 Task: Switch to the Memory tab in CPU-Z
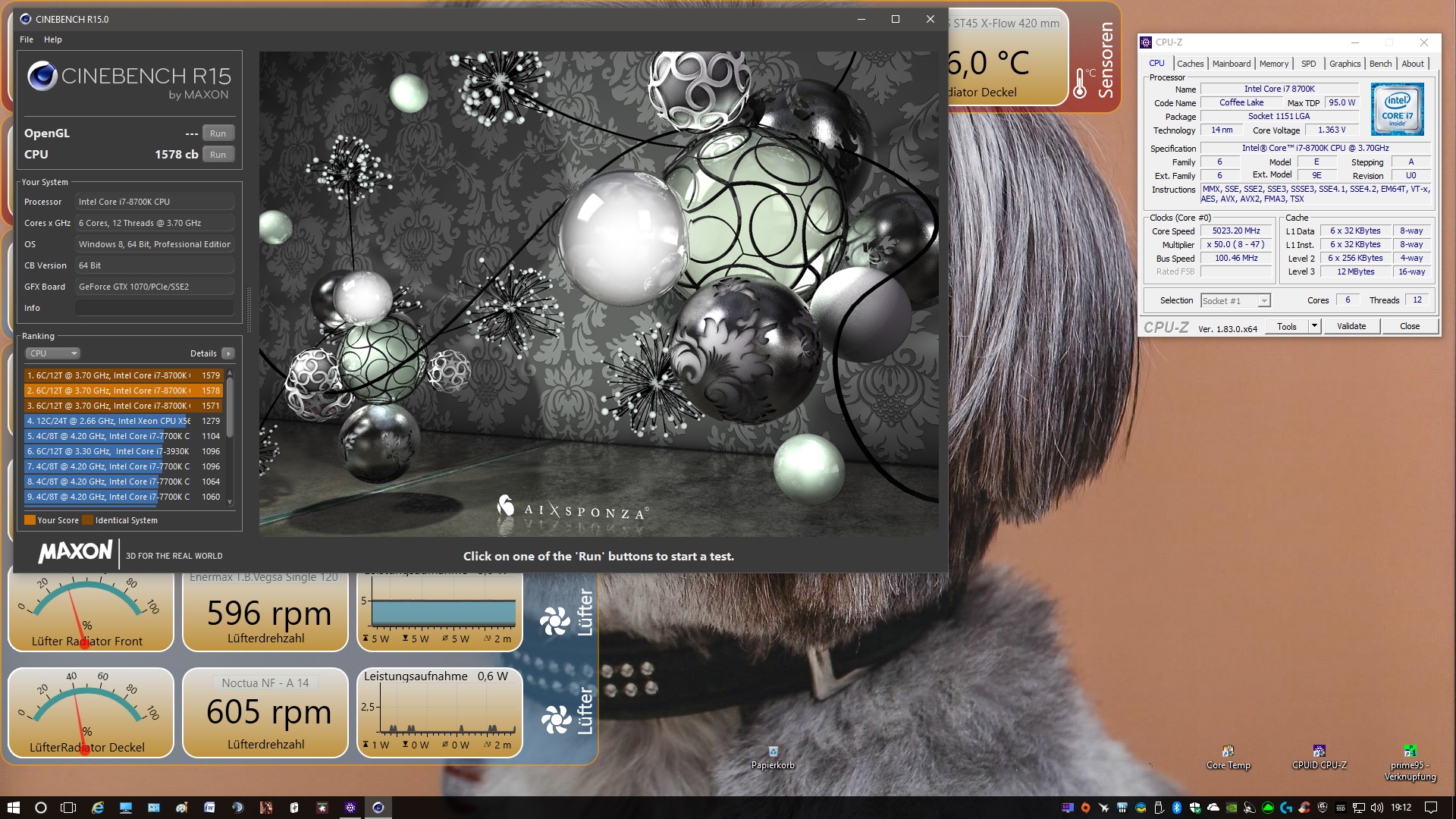tap(1273, 64)
